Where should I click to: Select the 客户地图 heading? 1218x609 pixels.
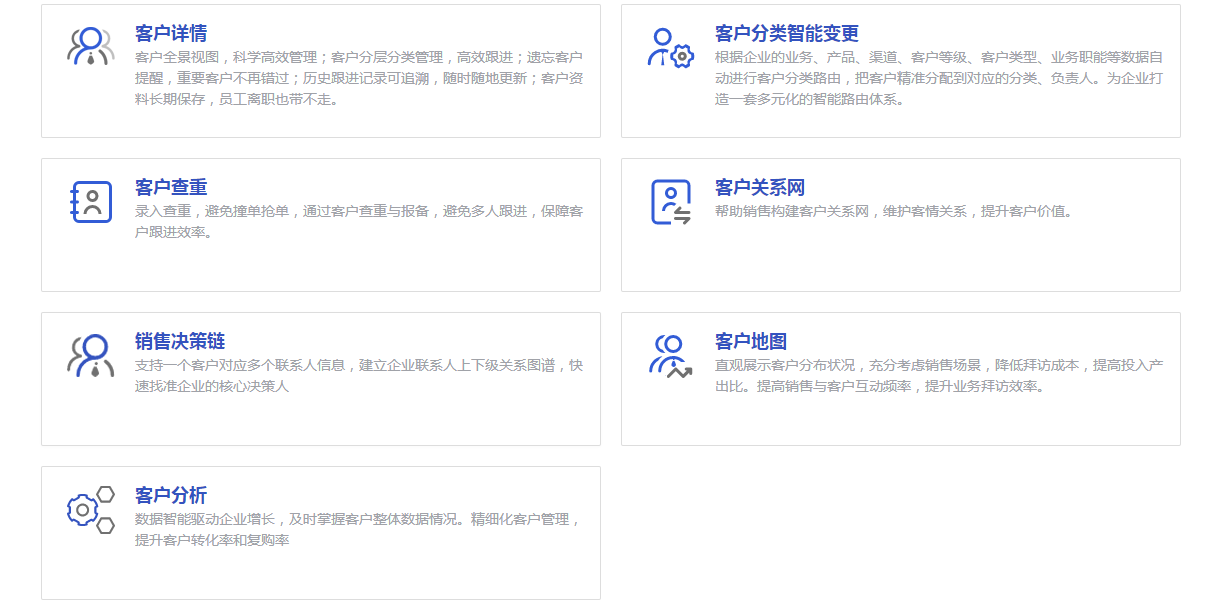pyautogui.click(x=750, y=342)
